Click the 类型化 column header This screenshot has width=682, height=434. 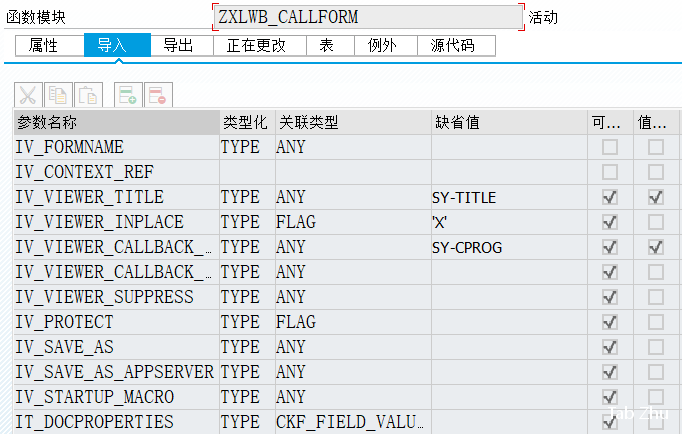coord(247,122)
